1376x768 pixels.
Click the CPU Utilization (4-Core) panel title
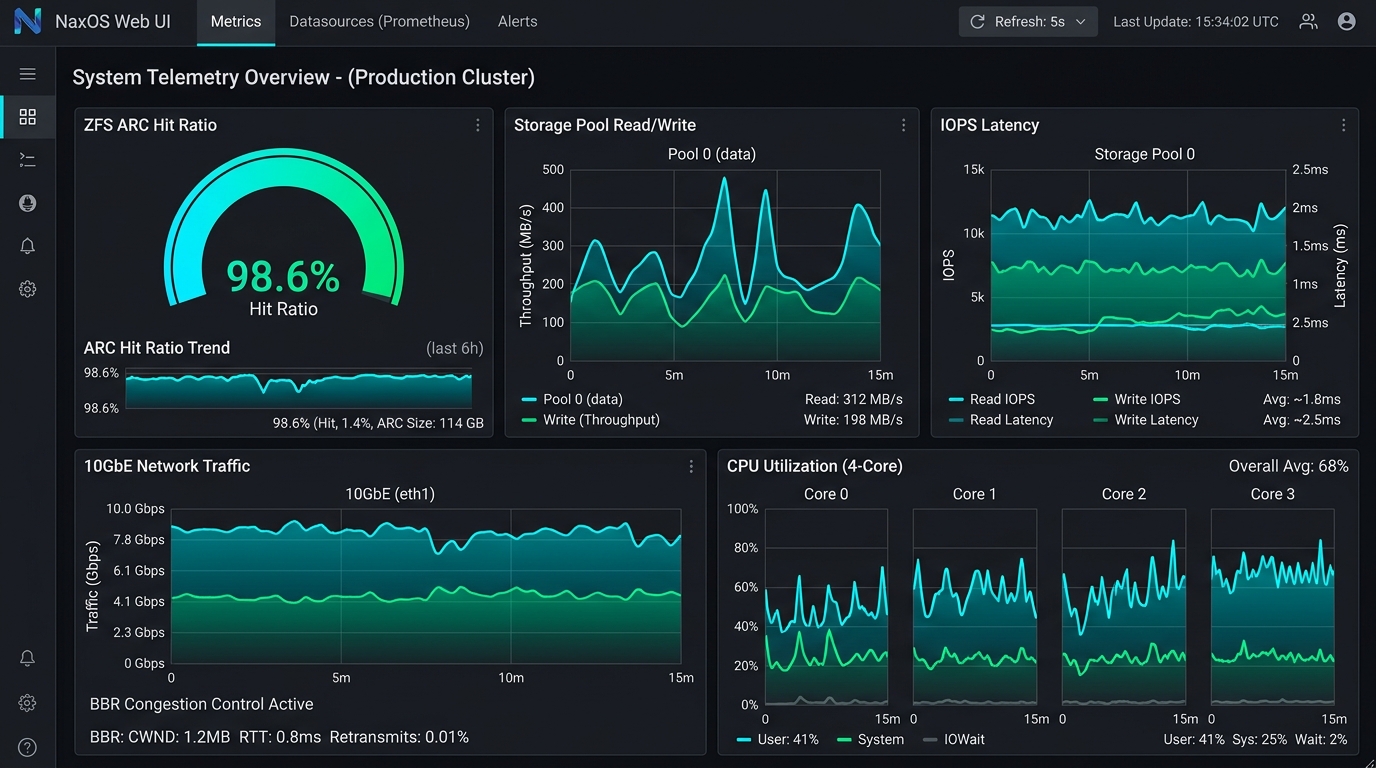(815, 466)
